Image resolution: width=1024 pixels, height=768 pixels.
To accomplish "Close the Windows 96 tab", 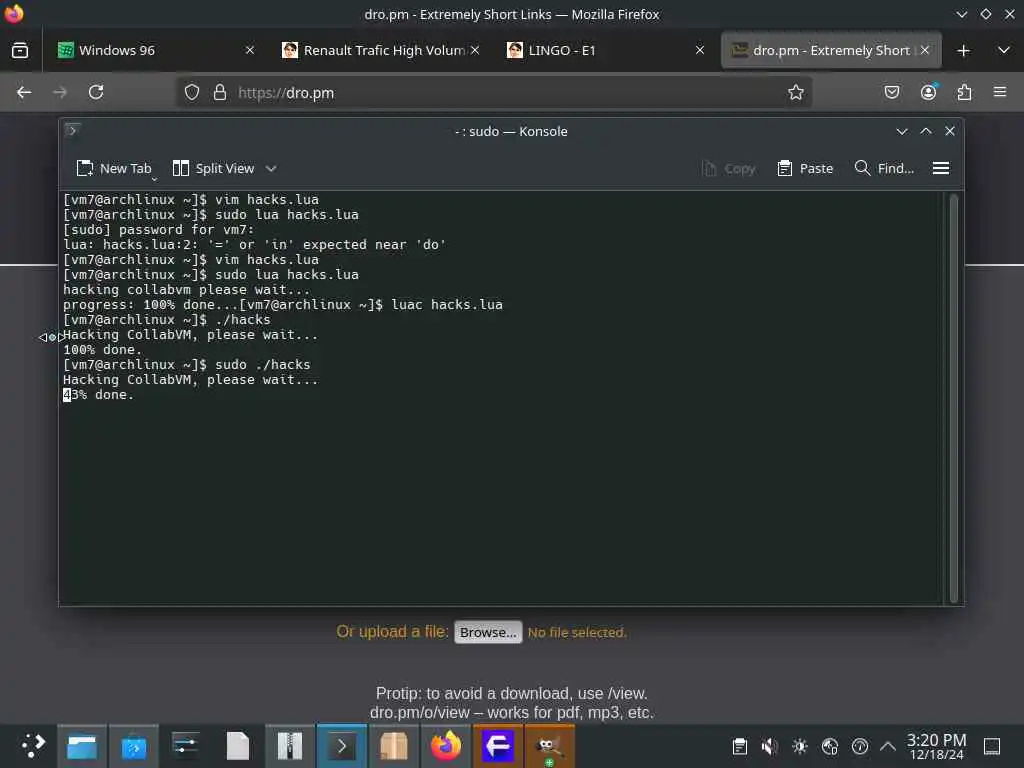I will 249,50.
